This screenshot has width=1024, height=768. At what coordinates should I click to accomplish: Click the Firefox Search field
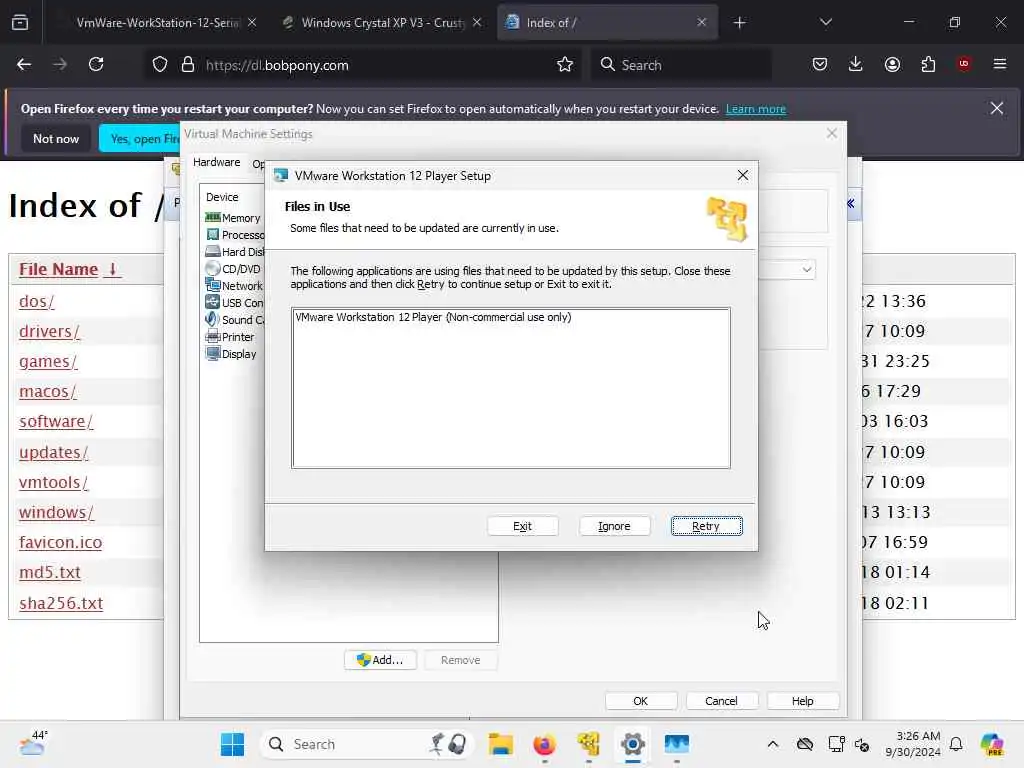coord(680,65)
